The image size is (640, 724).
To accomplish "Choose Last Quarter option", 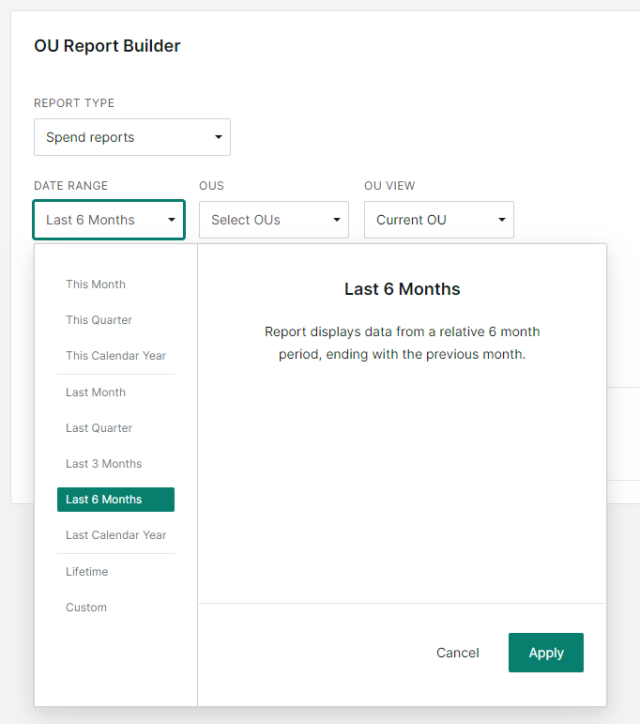I will [99, 428].
